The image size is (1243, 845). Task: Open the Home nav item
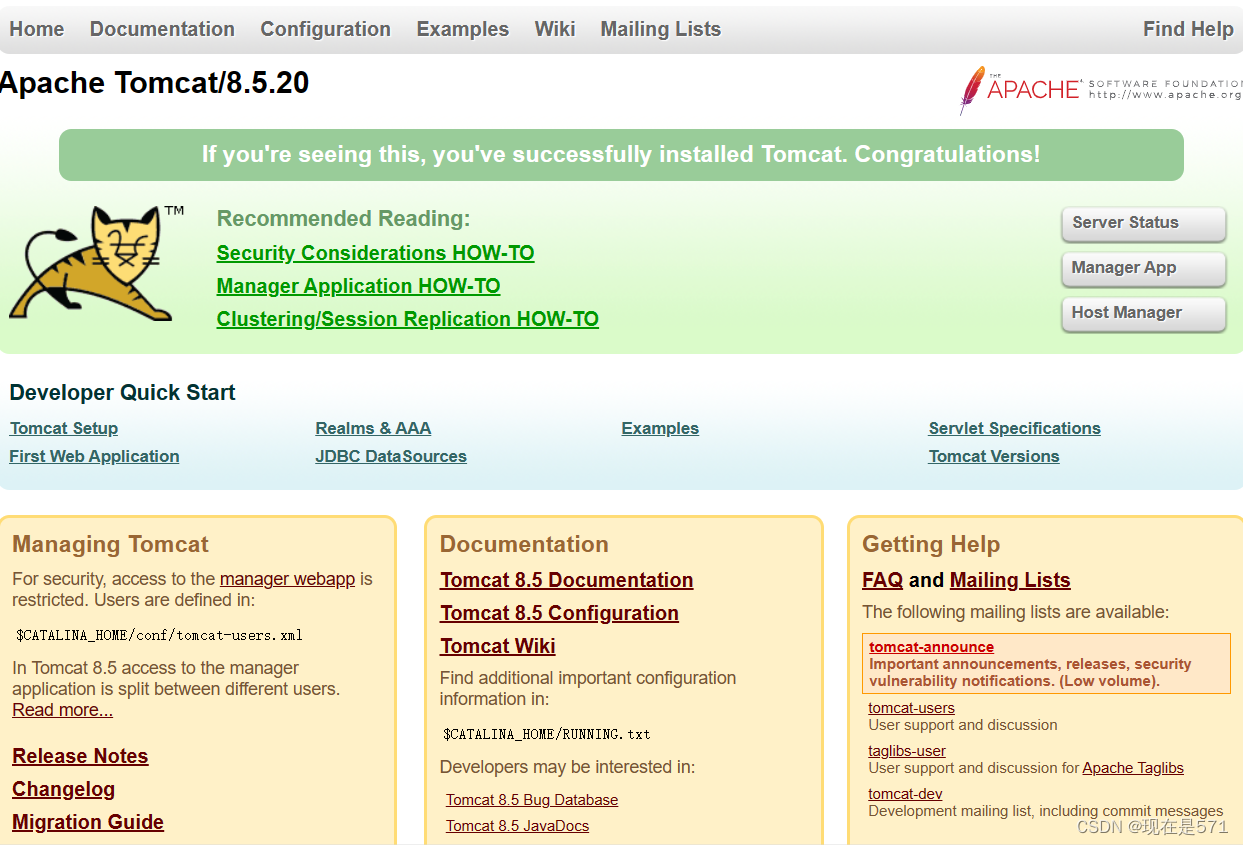(x=37, y=29)
